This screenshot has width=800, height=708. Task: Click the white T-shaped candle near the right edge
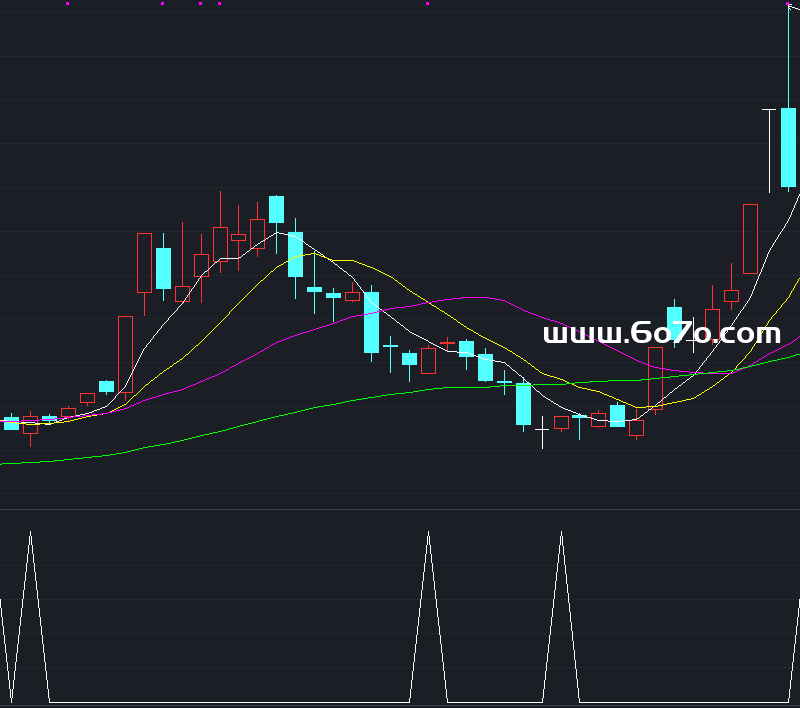[x=769, y=150]
